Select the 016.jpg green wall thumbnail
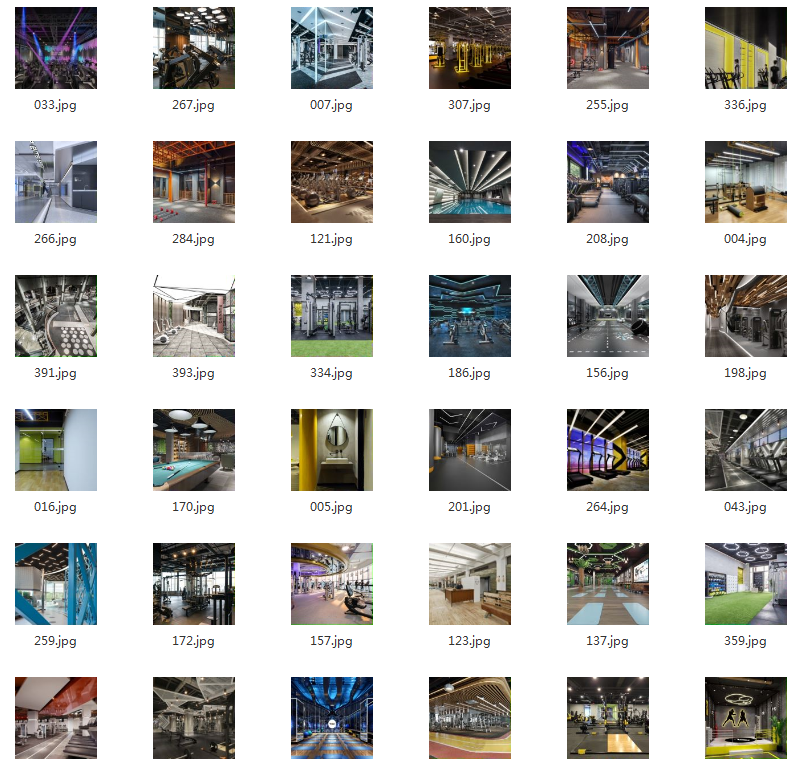Image resolution: width=792 pixels, height=768 pixels. [56, 450]
